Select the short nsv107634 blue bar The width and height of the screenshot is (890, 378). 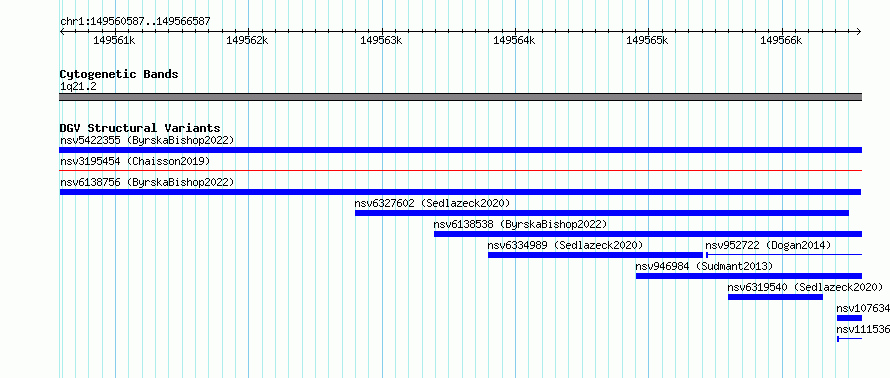point(850,318)
